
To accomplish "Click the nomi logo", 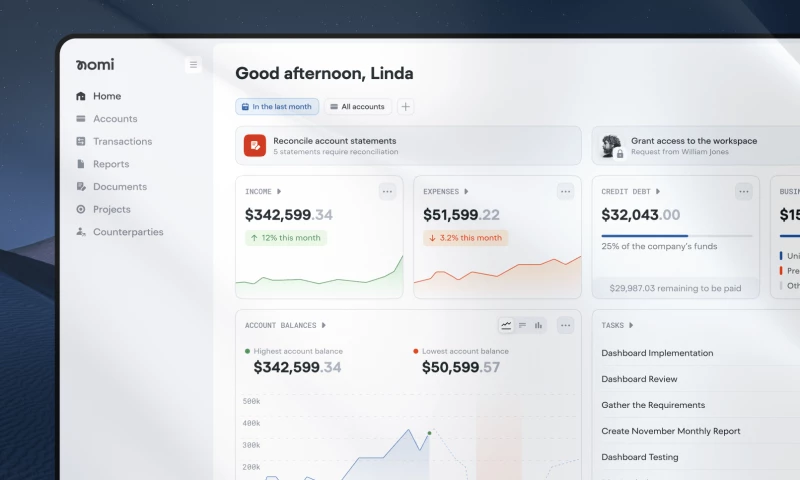I will (95, 65).
